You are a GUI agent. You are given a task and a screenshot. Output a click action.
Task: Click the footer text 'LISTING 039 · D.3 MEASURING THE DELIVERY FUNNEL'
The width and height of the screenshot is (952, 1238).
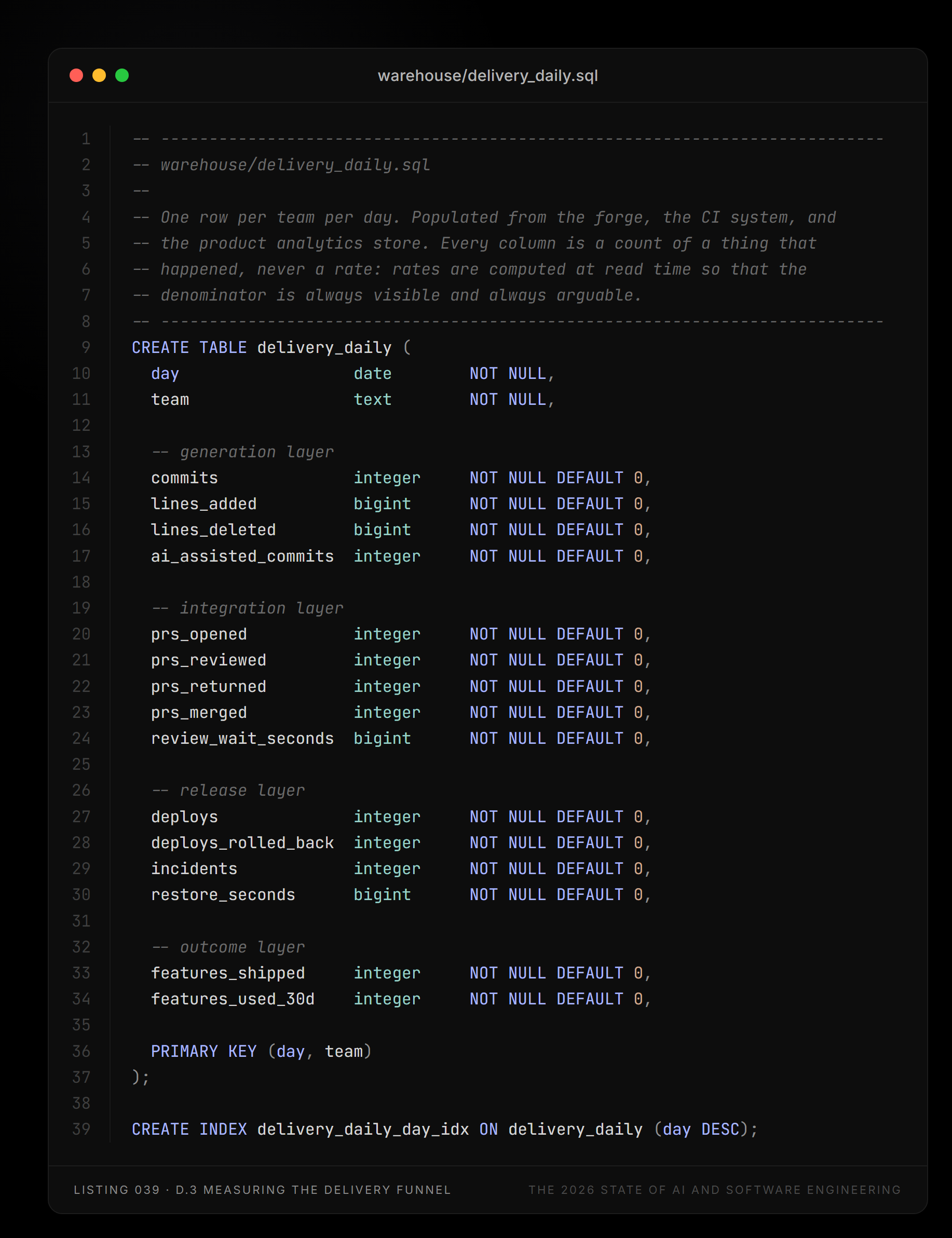(x=262, y=1190)
